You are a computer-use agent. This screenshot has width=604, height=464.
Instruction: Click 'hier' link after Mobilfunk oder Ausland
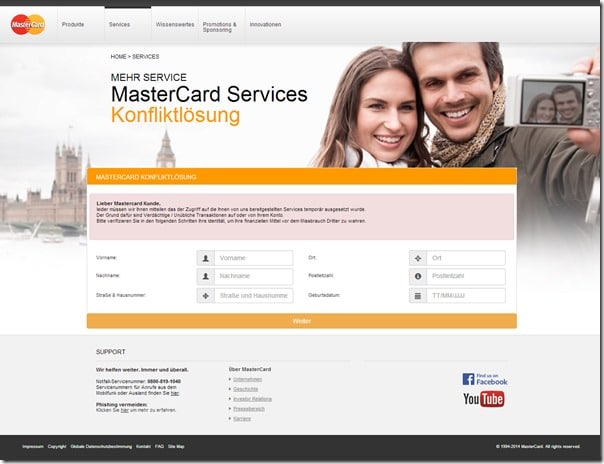[x=175, y=393]
